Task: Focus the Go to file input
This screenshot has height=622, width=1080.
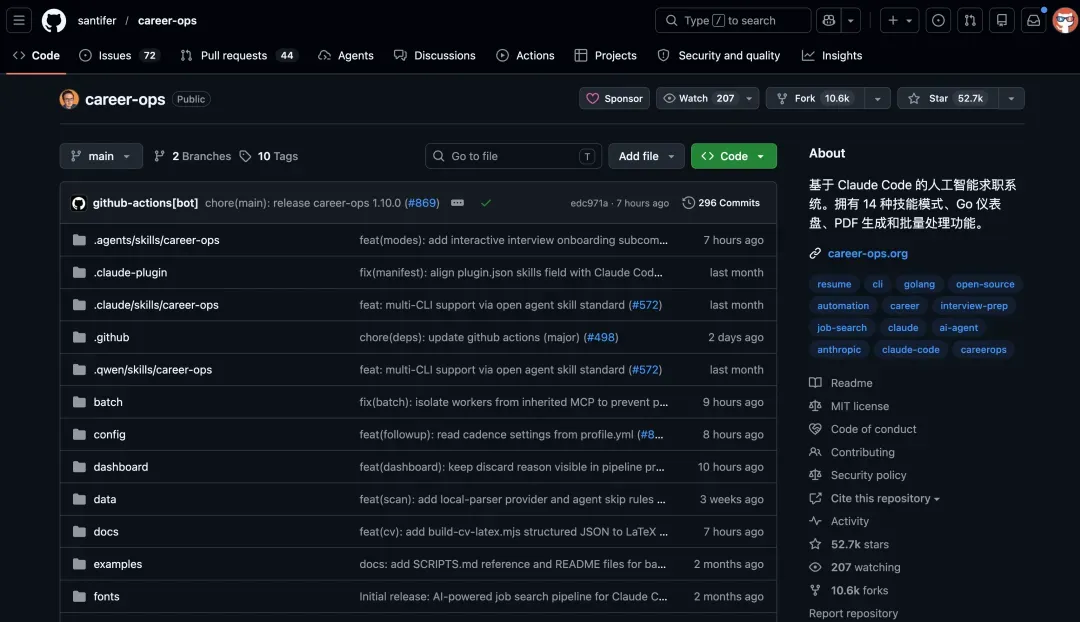Action: (513, 156)
